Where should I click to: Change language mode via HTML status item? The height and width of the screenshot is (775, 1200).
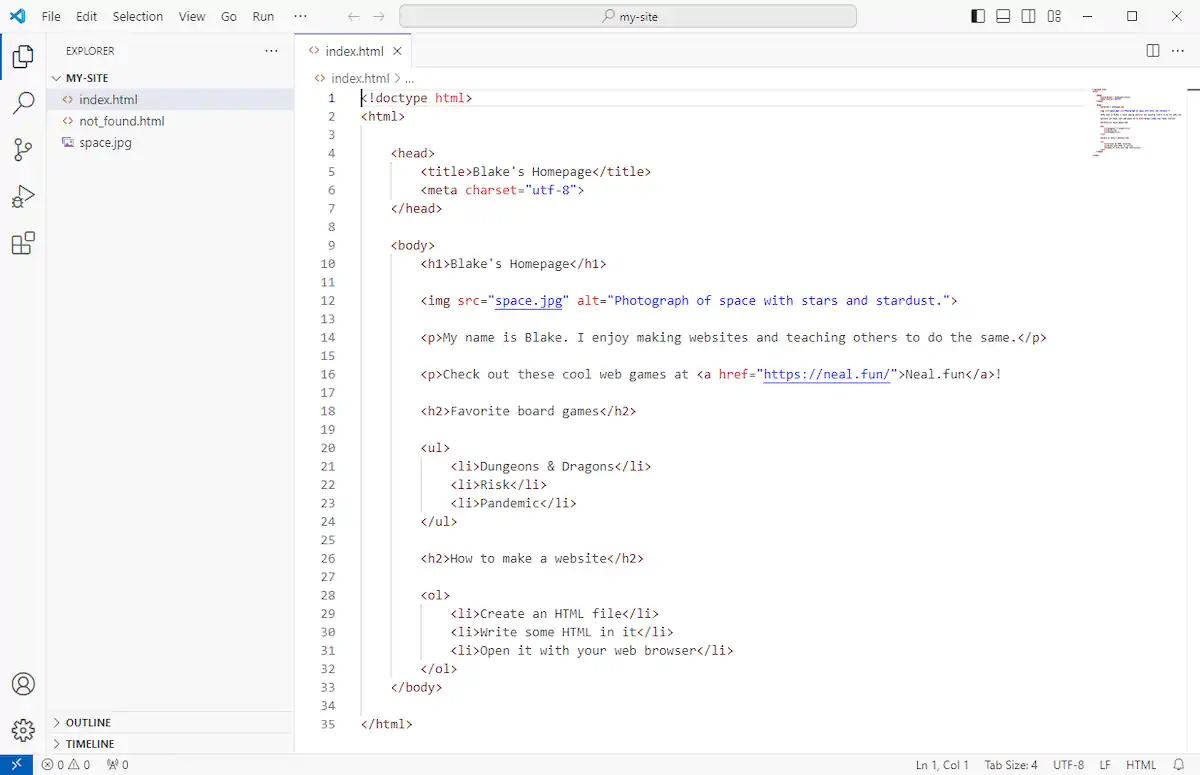[1141, 764]
